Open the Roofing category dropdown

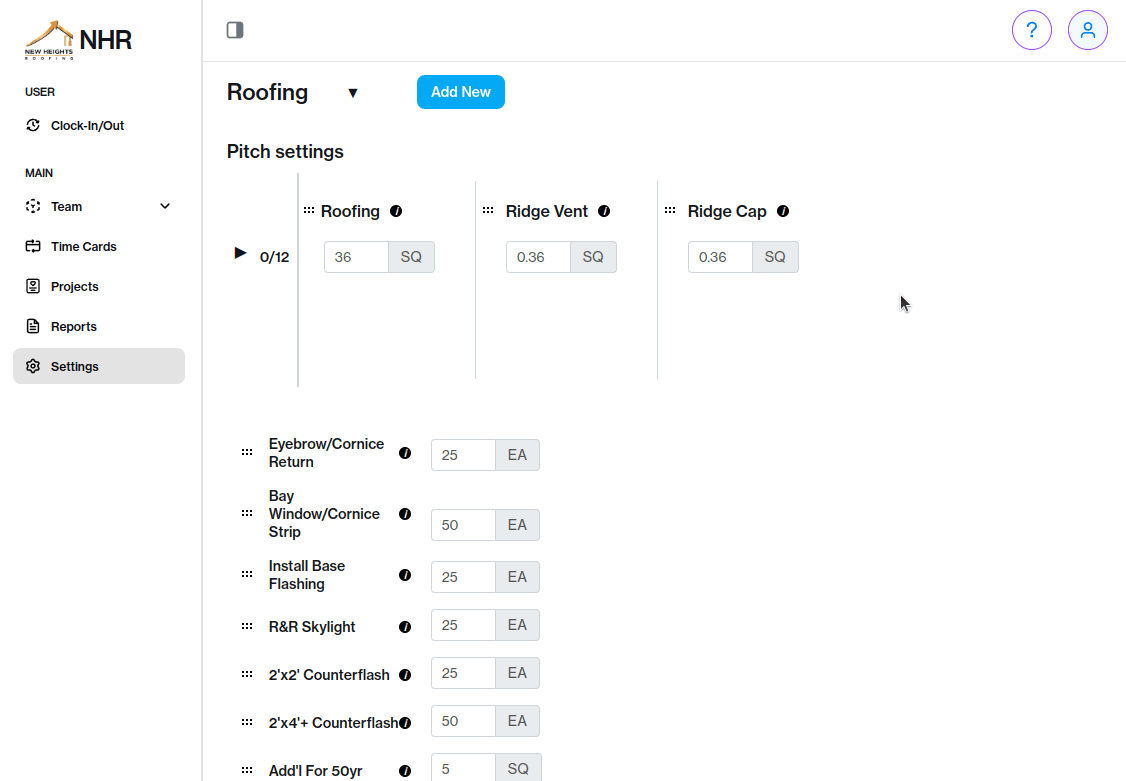(353, 92)
